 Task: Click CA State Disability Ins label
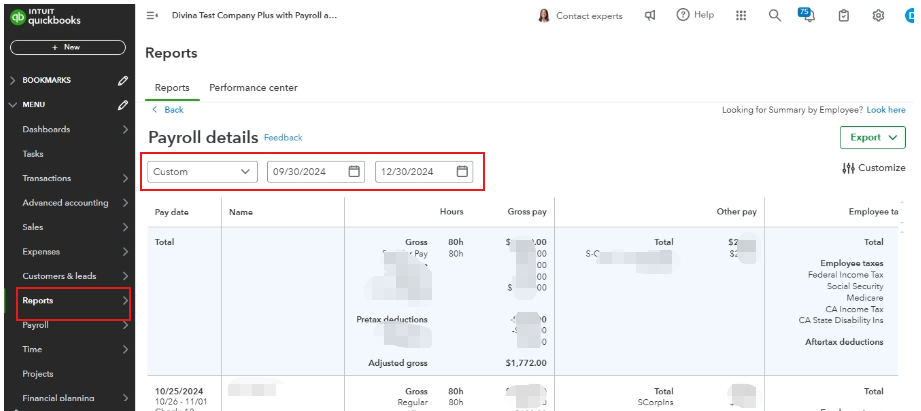click(841, 321)
